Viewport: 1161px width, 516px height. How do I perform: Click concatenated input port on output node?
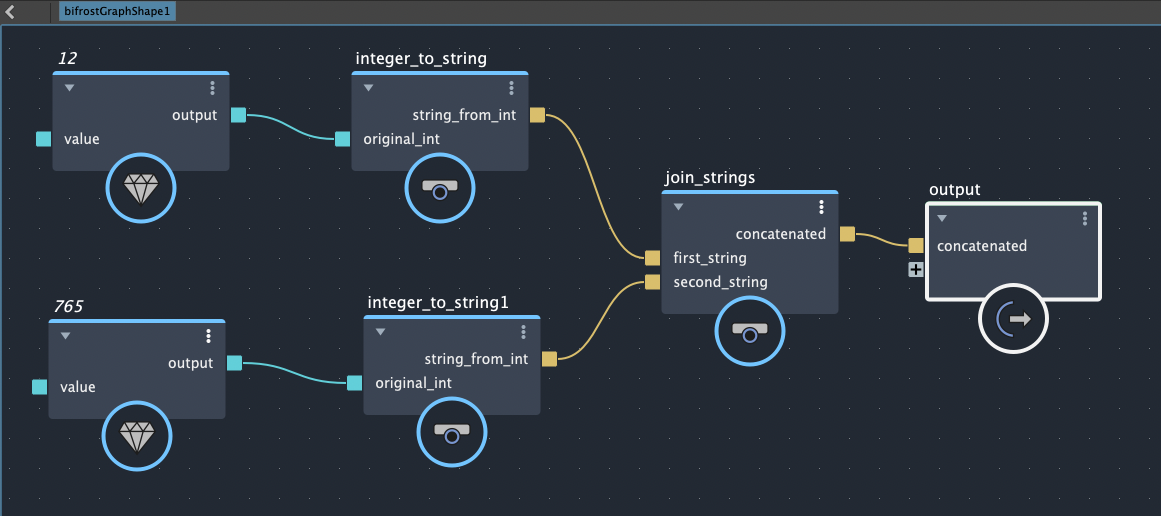click(x=916, y=245)
